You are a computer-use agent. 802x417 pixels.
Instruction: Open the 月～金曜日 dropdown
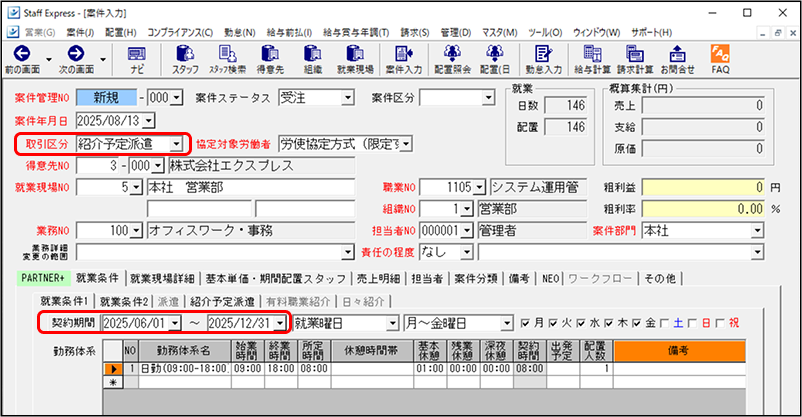pyautogui.click(x=506, y=323)
